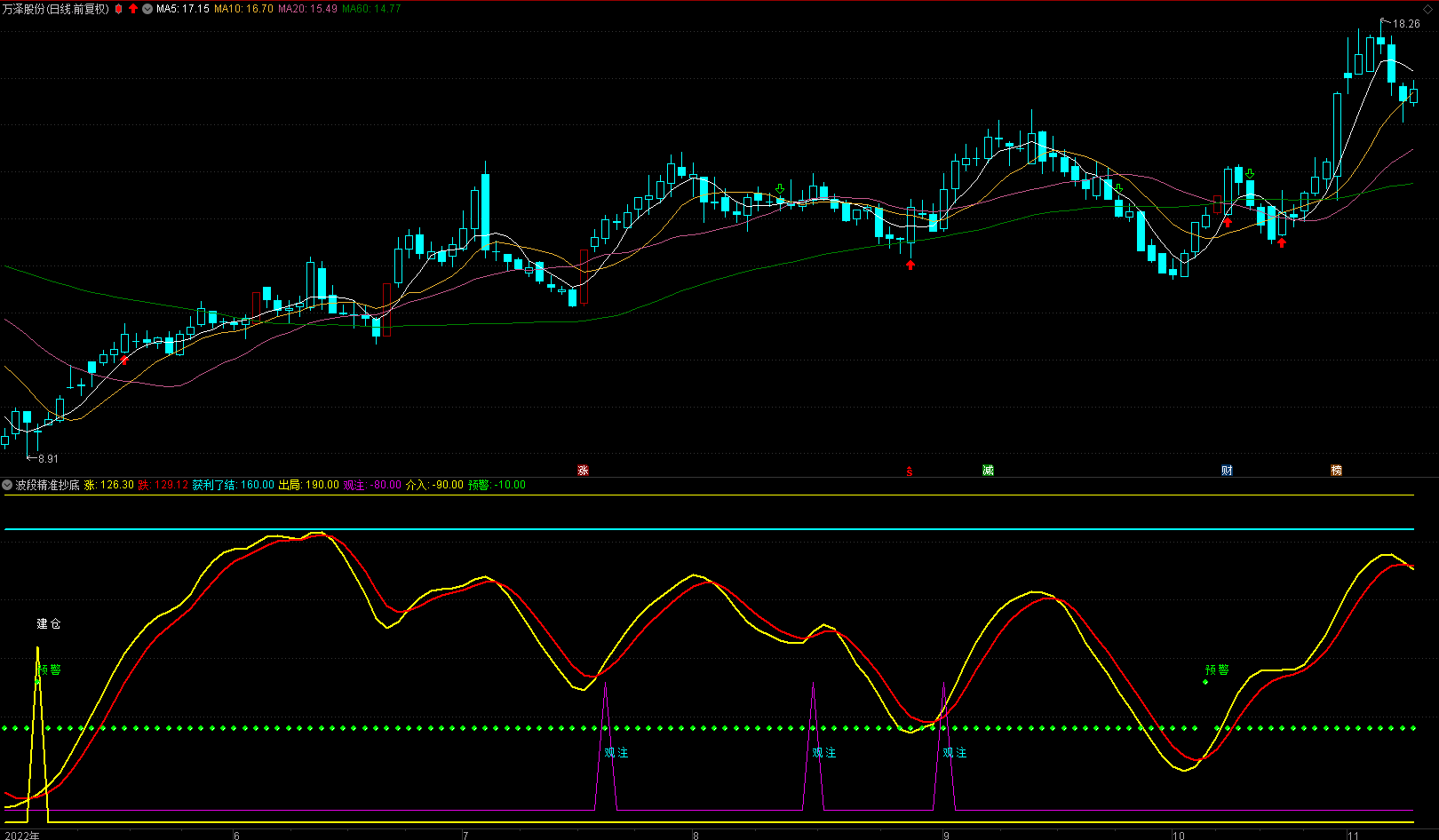Click the 万泽股份(日线.前复权) stock title

click(x=55, y=9)
